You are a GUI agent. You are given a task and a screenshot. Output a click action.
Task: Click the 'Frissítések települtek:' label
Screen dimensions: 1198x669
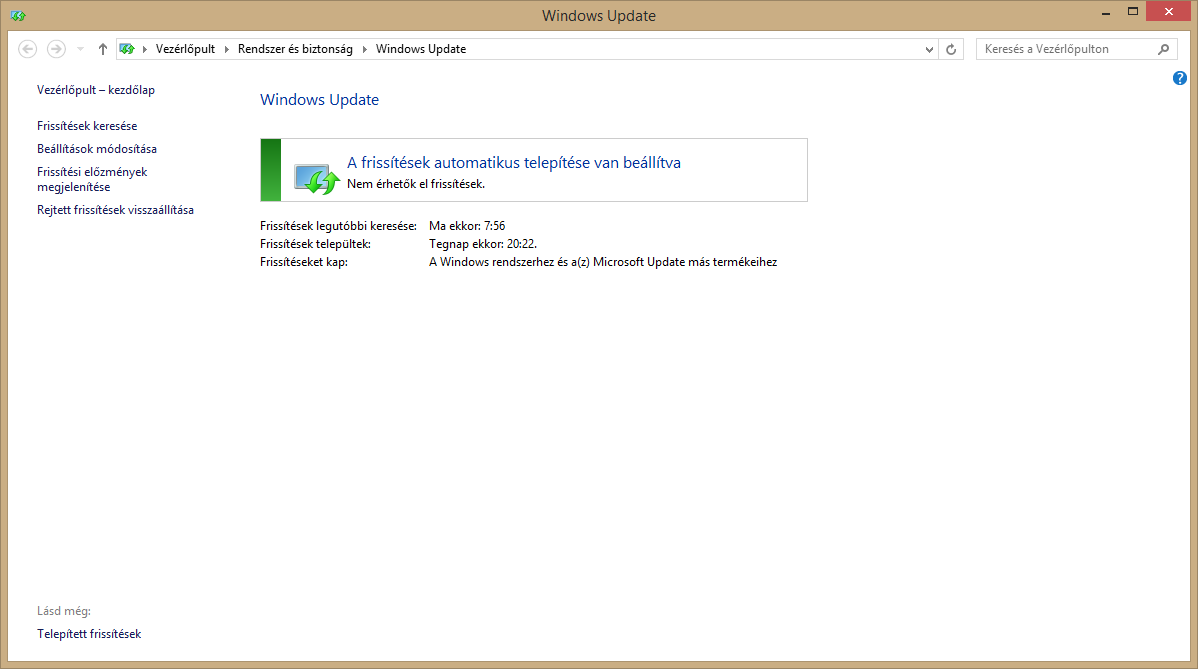click(316, 244)
